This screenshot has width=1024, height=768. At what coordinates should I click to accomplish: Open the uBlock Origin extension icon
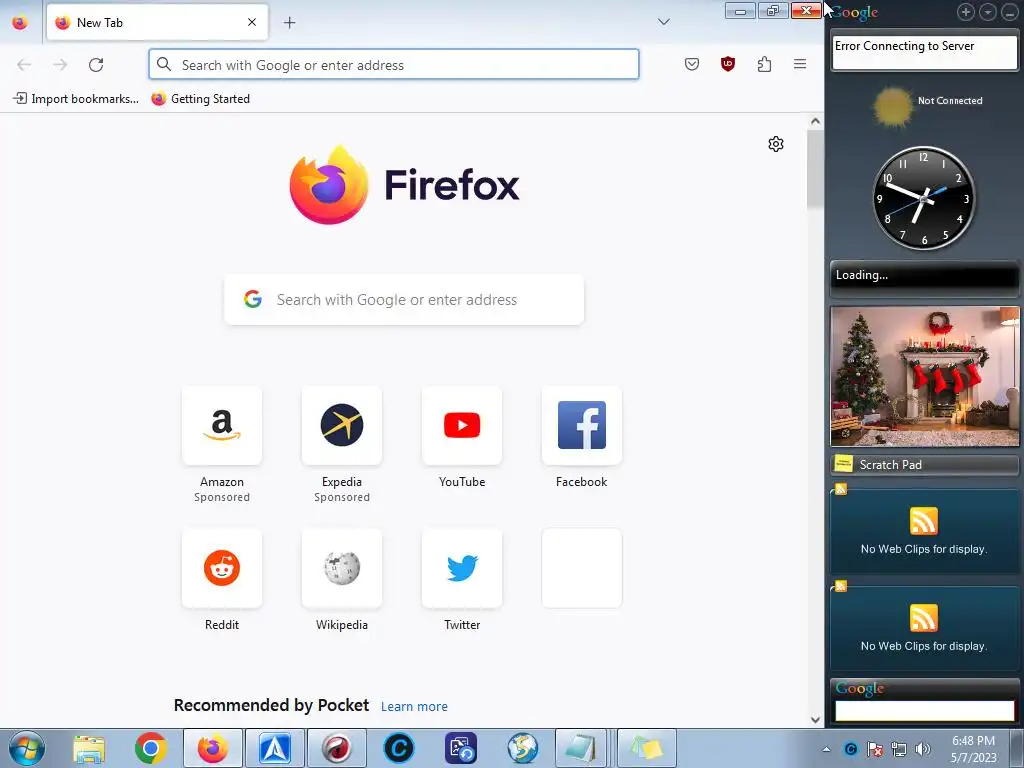tap(728, 64)
